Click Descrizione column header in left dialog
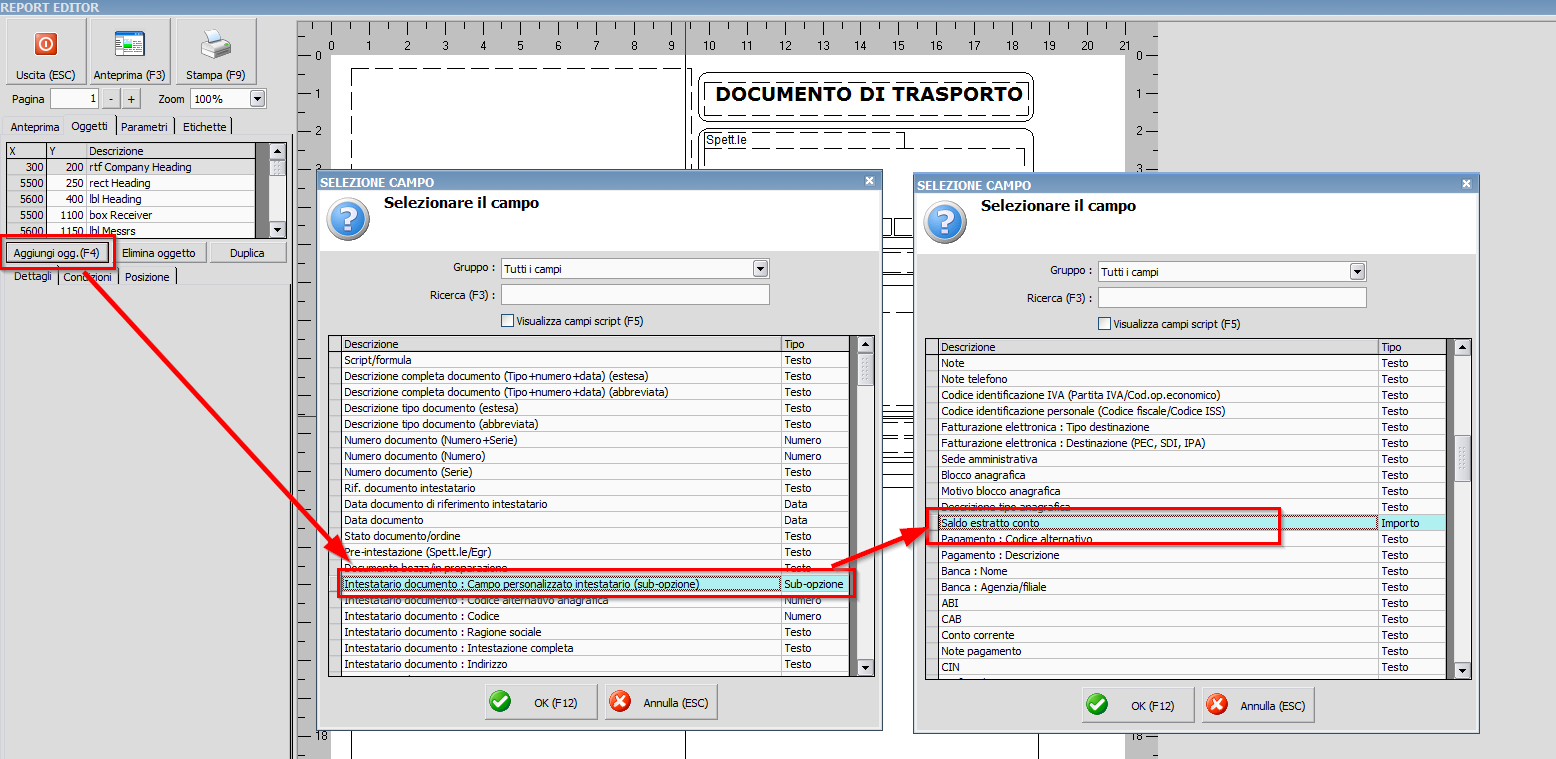 [561, 344]
